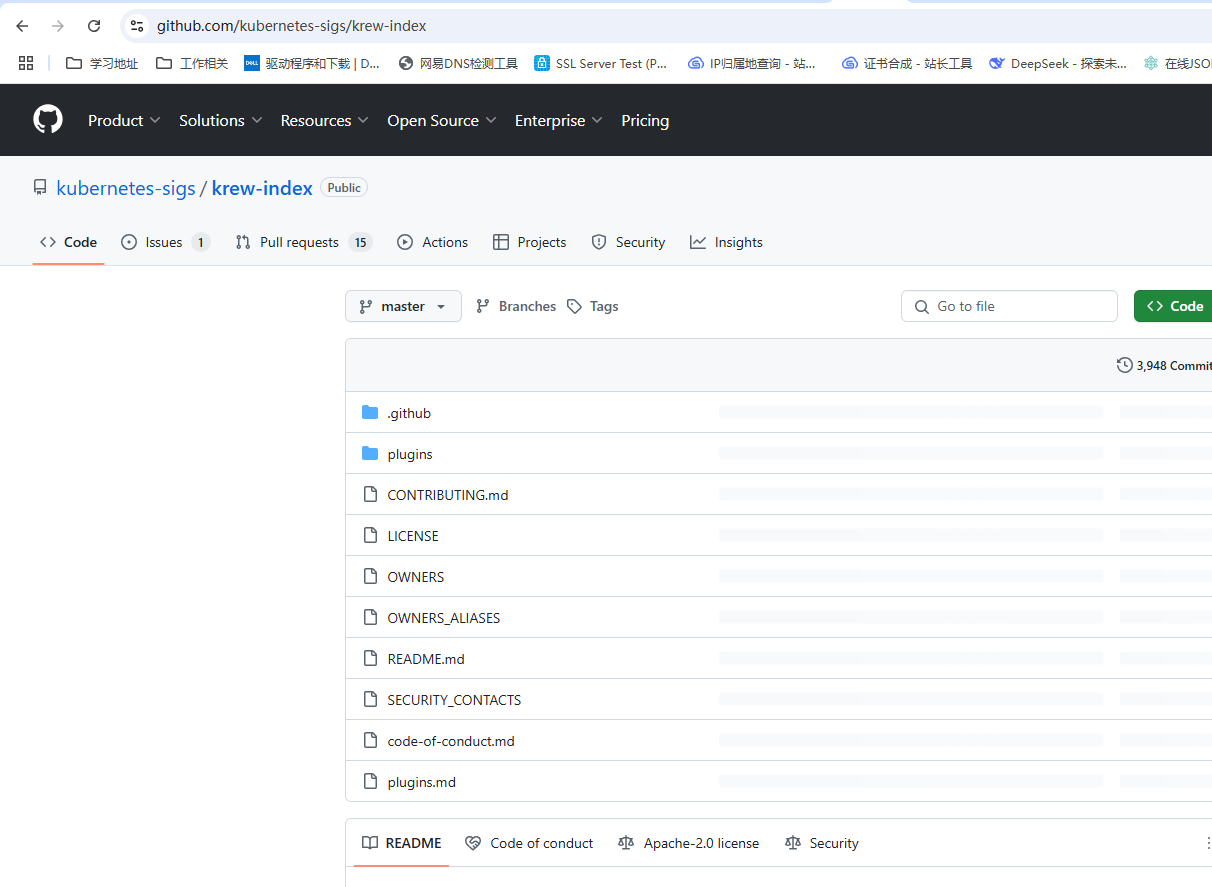Show the Security tab beside Apache-2.0 license

822,843
